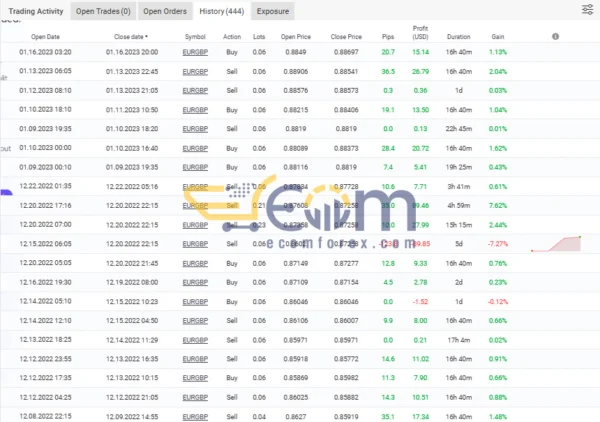
Task: Open the table settings filter icon
Action: (x=587, y=9)
